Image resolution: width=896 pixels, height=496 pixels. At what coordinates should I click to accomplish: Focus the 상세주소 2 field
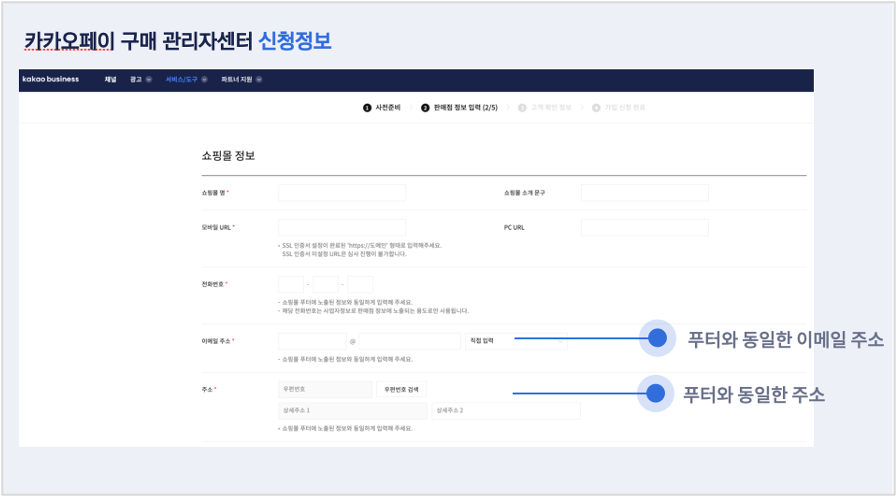pyautogui.click(x=506, y=410)
